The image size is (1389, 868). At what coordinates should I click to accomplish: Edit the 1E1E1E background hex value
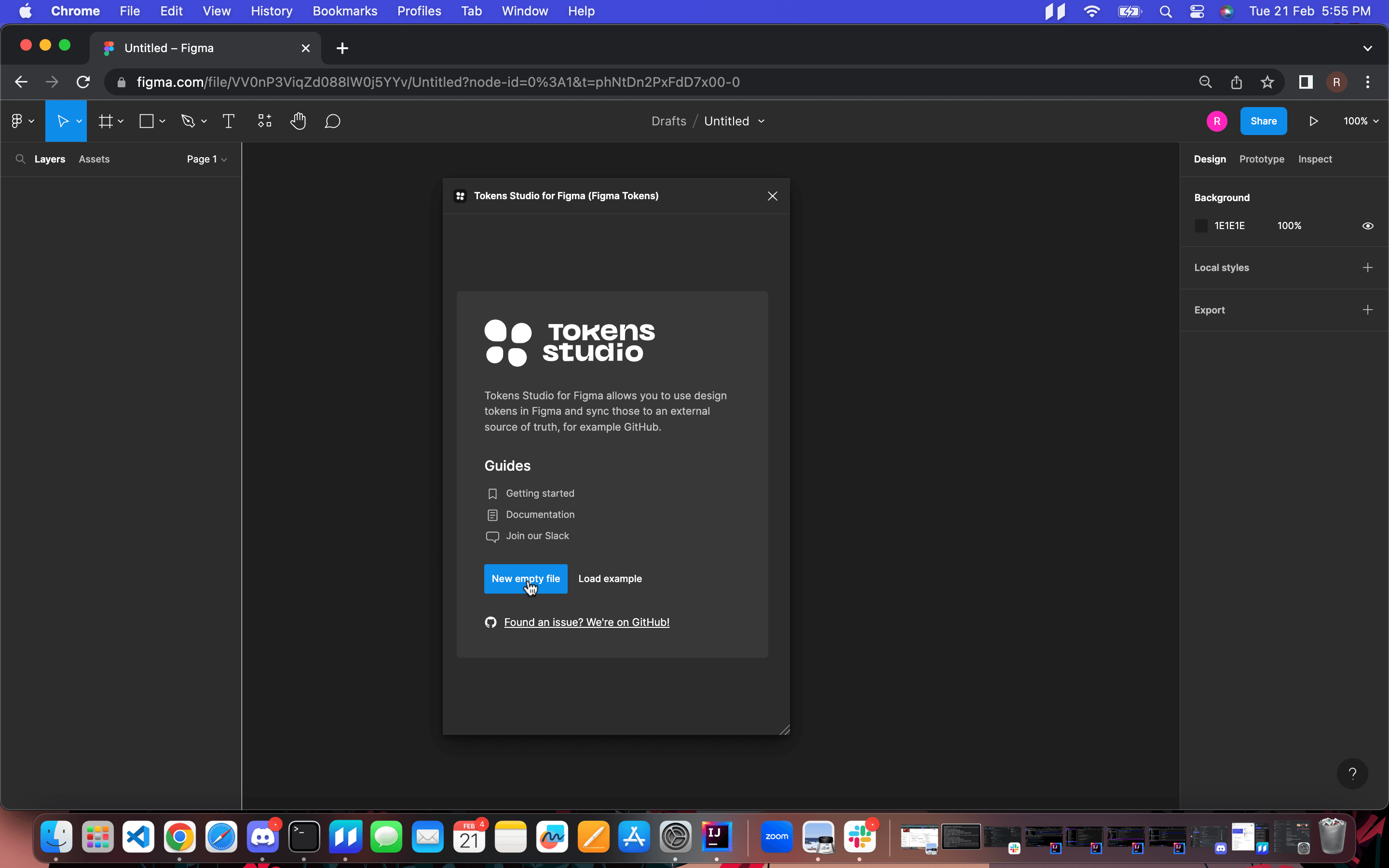click(x=1229, y=226)
